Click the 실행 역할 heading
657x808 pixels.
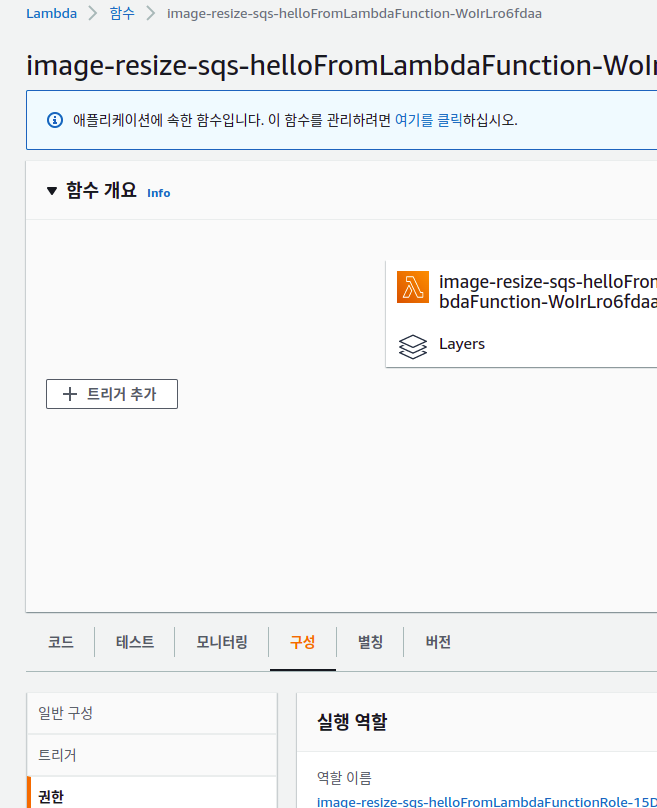click(352, 722)
